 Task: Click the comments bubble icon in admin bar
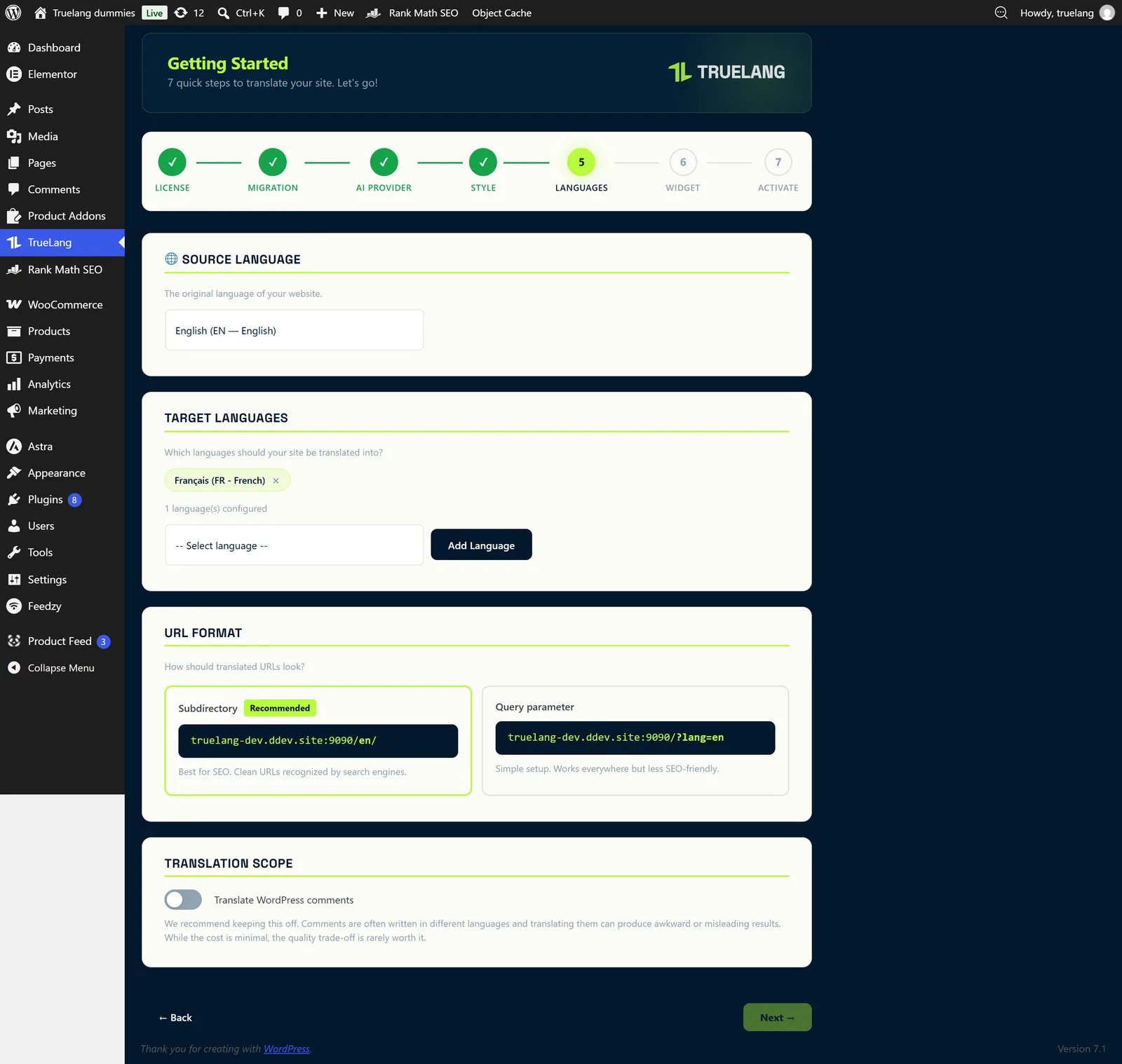tap(283, 13)
